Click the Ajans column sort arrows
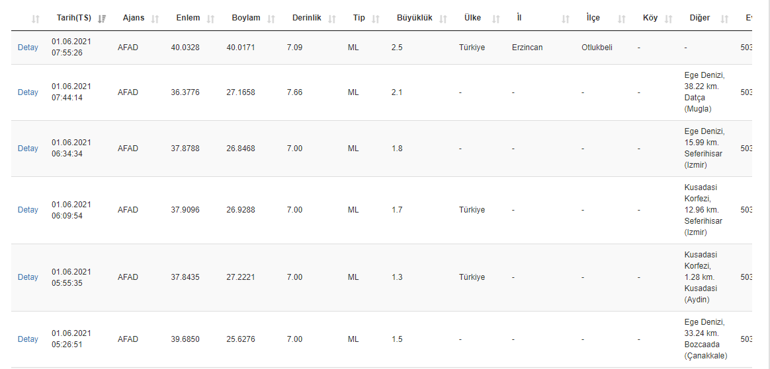Image resolution: width=770 pixels, height=369 pixels. click(155, 19)
